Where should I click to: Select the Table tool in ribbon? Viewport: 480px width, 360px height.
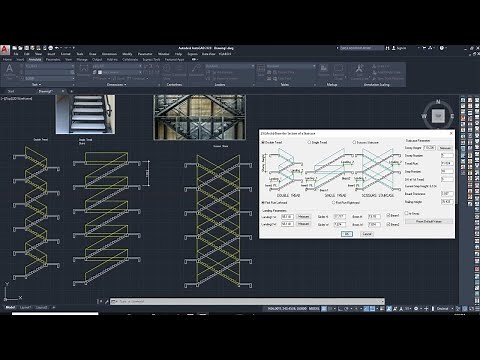[261, 71]
